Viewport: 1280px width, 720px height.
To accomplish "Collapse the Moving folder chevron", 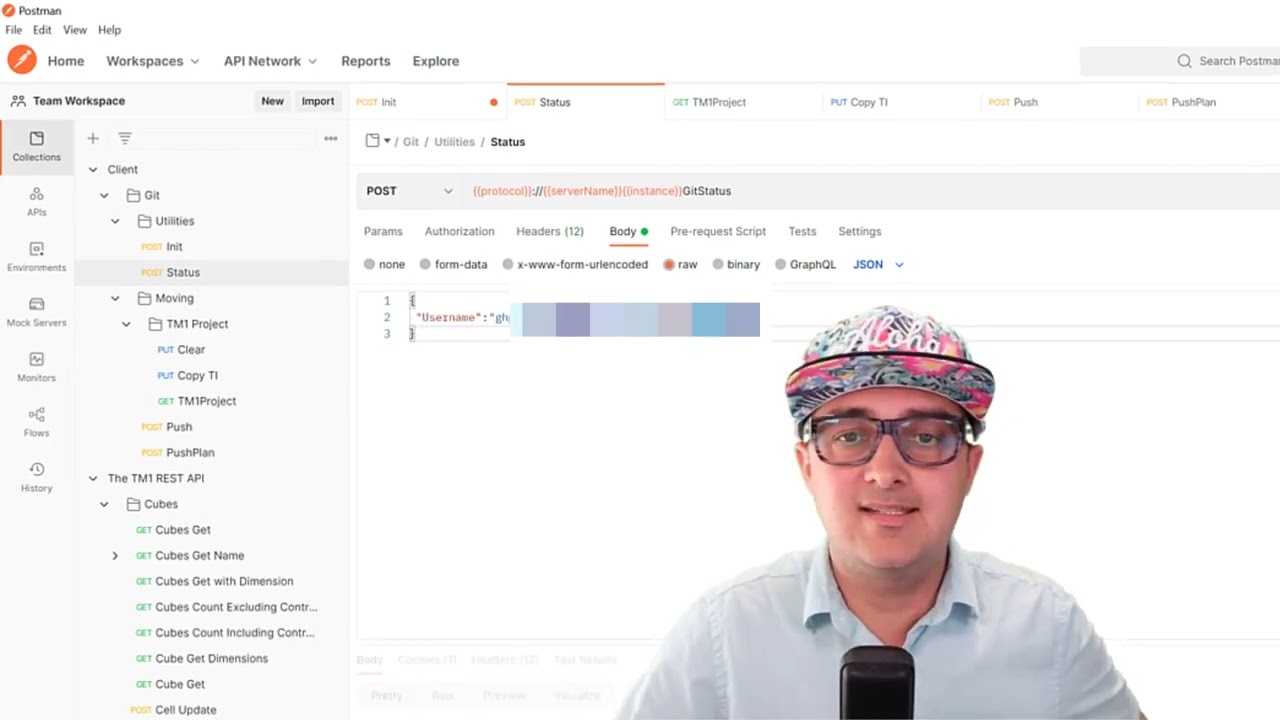I will coord(115,298).
